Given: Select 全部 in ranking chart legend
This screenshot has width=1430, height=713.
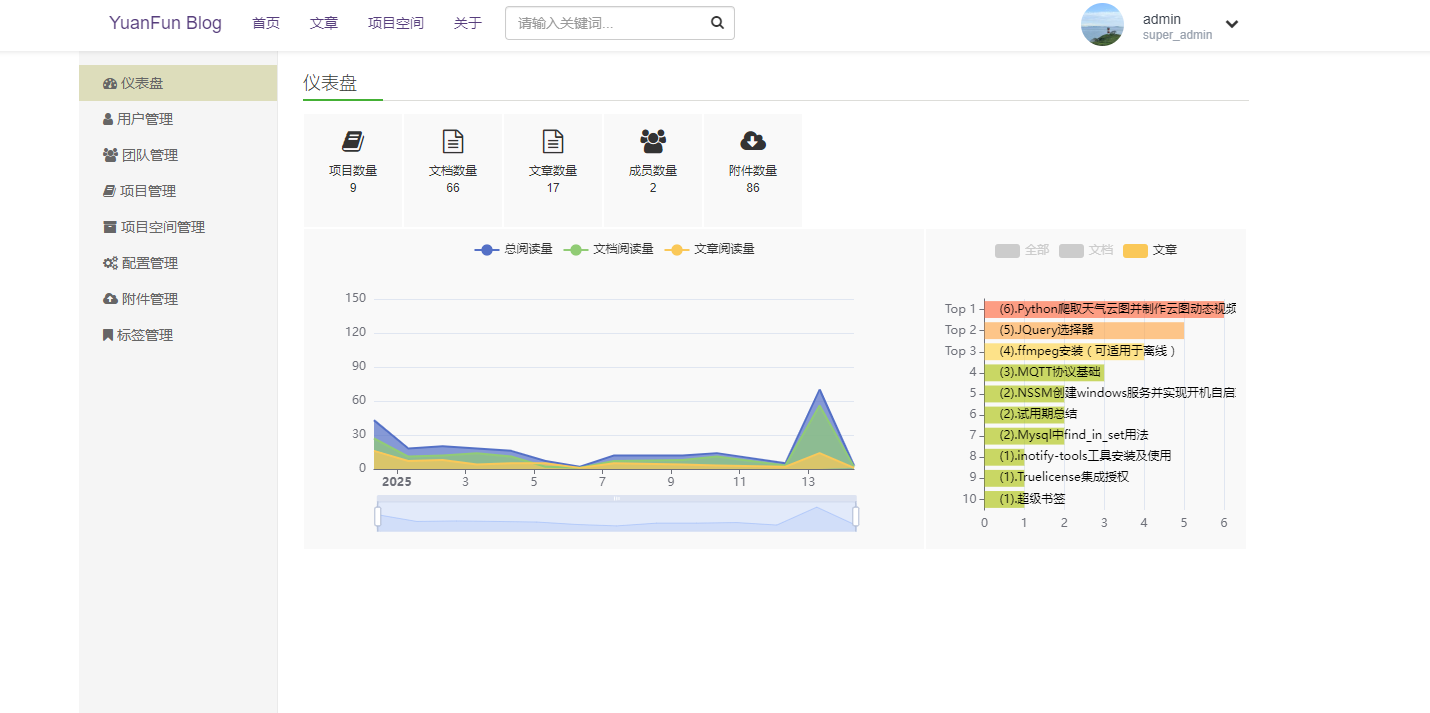Looking at the screenshot, I should [x=1022, y=250].
